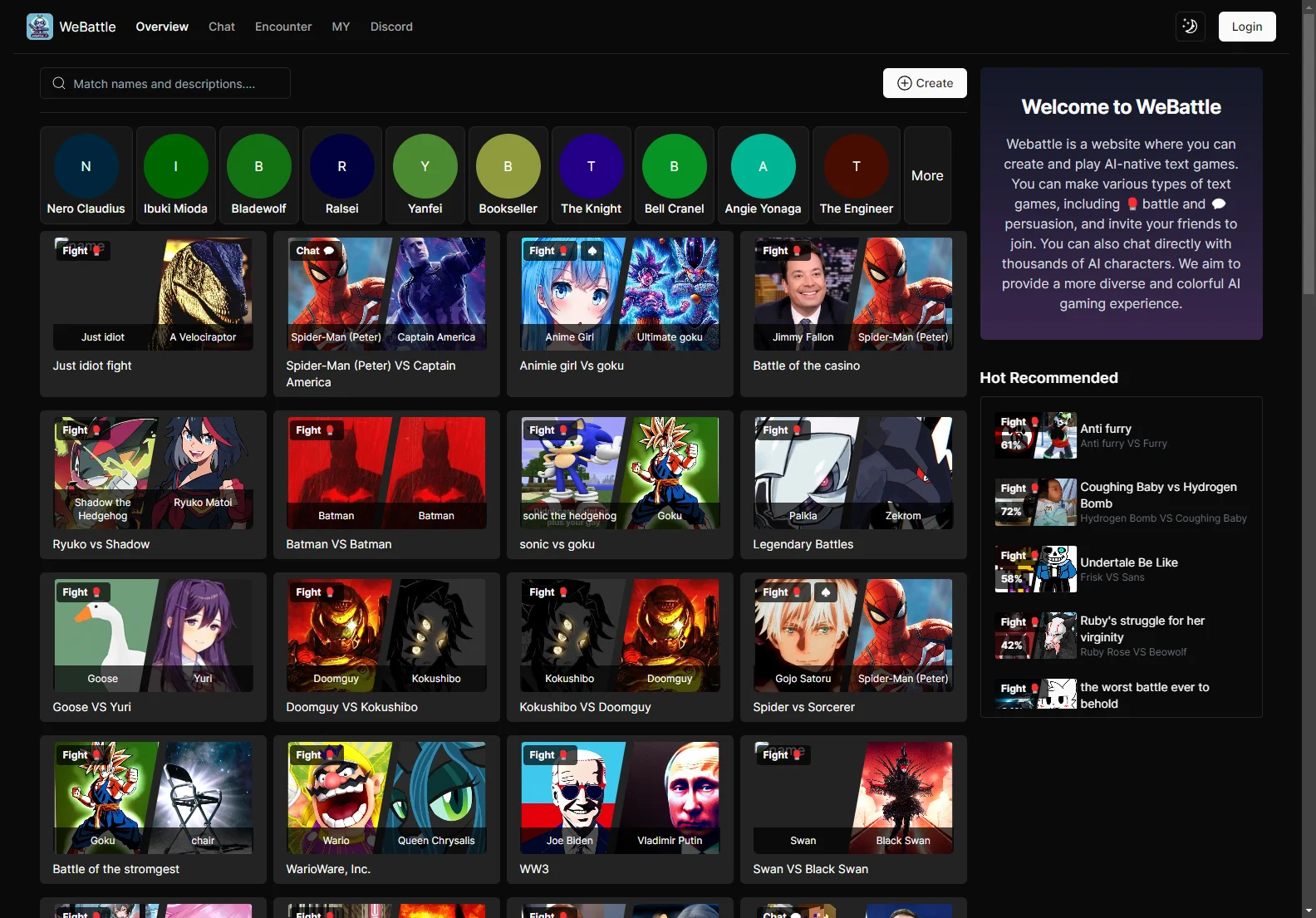This screenshot has width=1316, height=918.
Task: Open The Knight character avatar
Action: point(591,166)
